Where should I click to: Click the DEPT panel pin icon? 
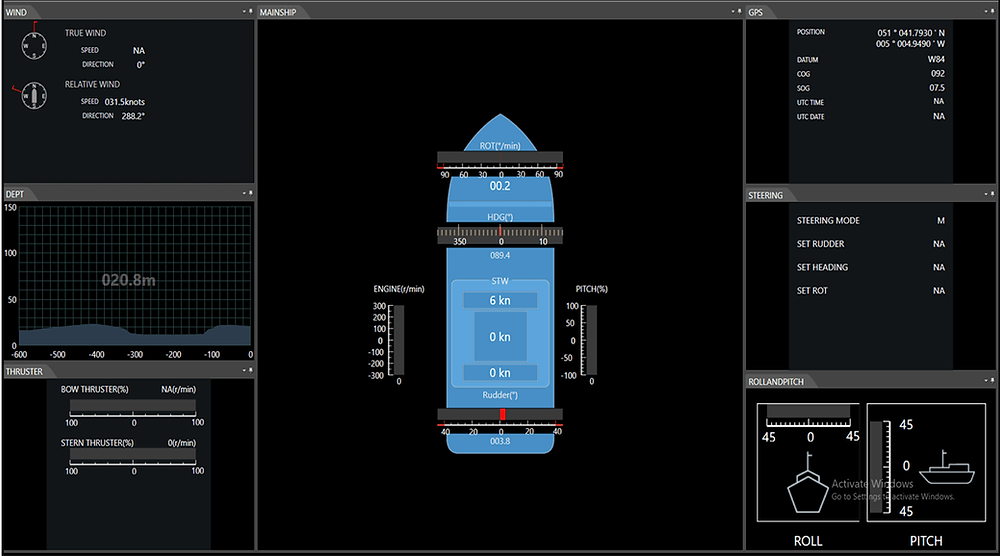click(251, 193)
